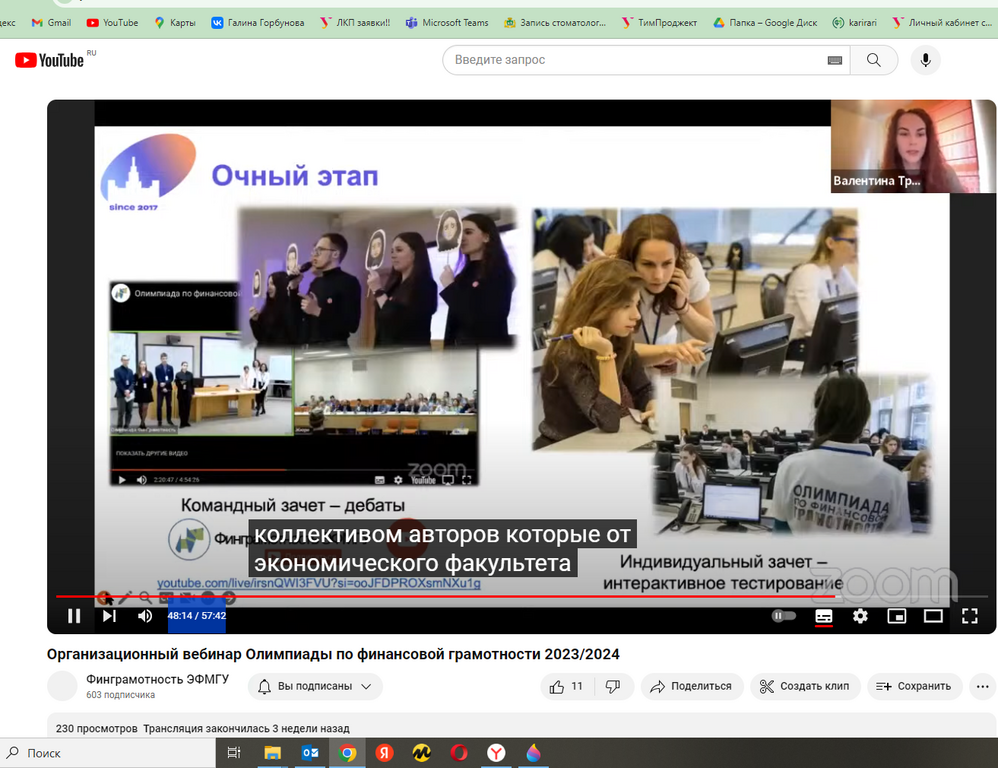
Task: Open the Папка – Google Диск bookmark
Action: 765,23
